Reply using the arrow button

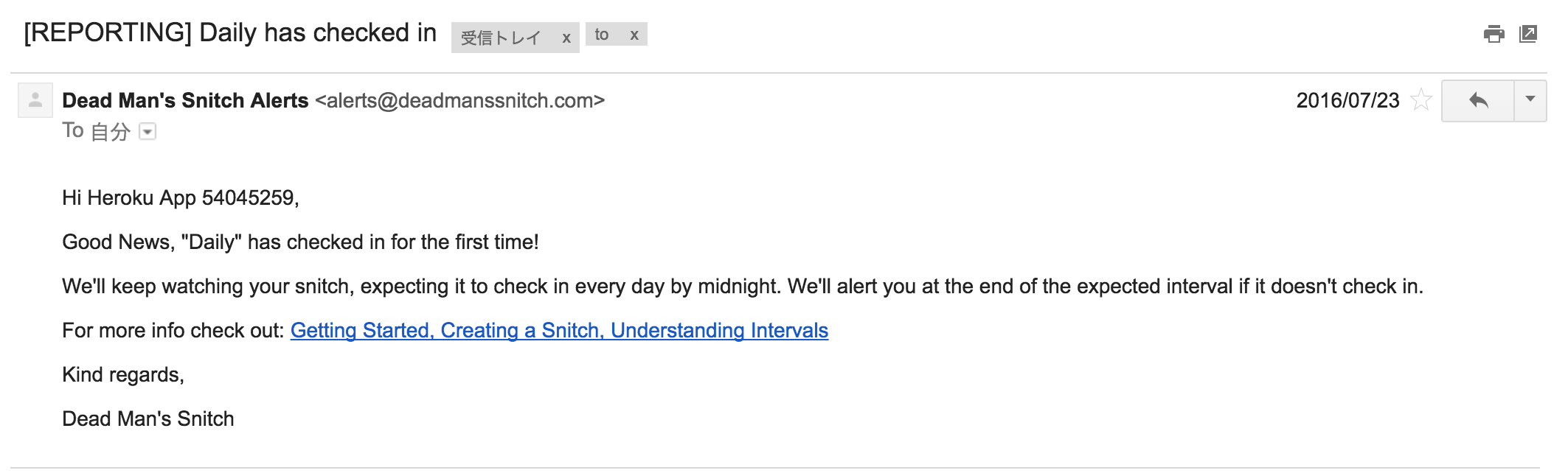[1478, 100]
